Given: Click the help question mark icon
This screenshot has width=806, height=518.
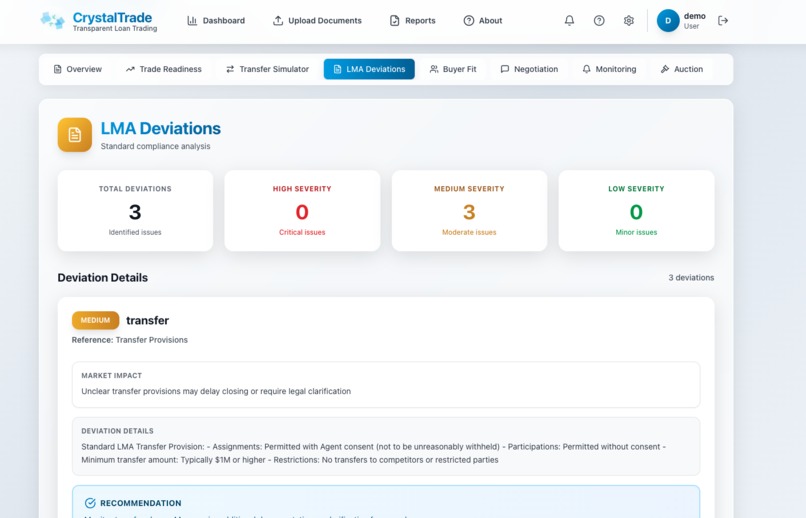Looking at the screenshot, I should click(599, 21).
